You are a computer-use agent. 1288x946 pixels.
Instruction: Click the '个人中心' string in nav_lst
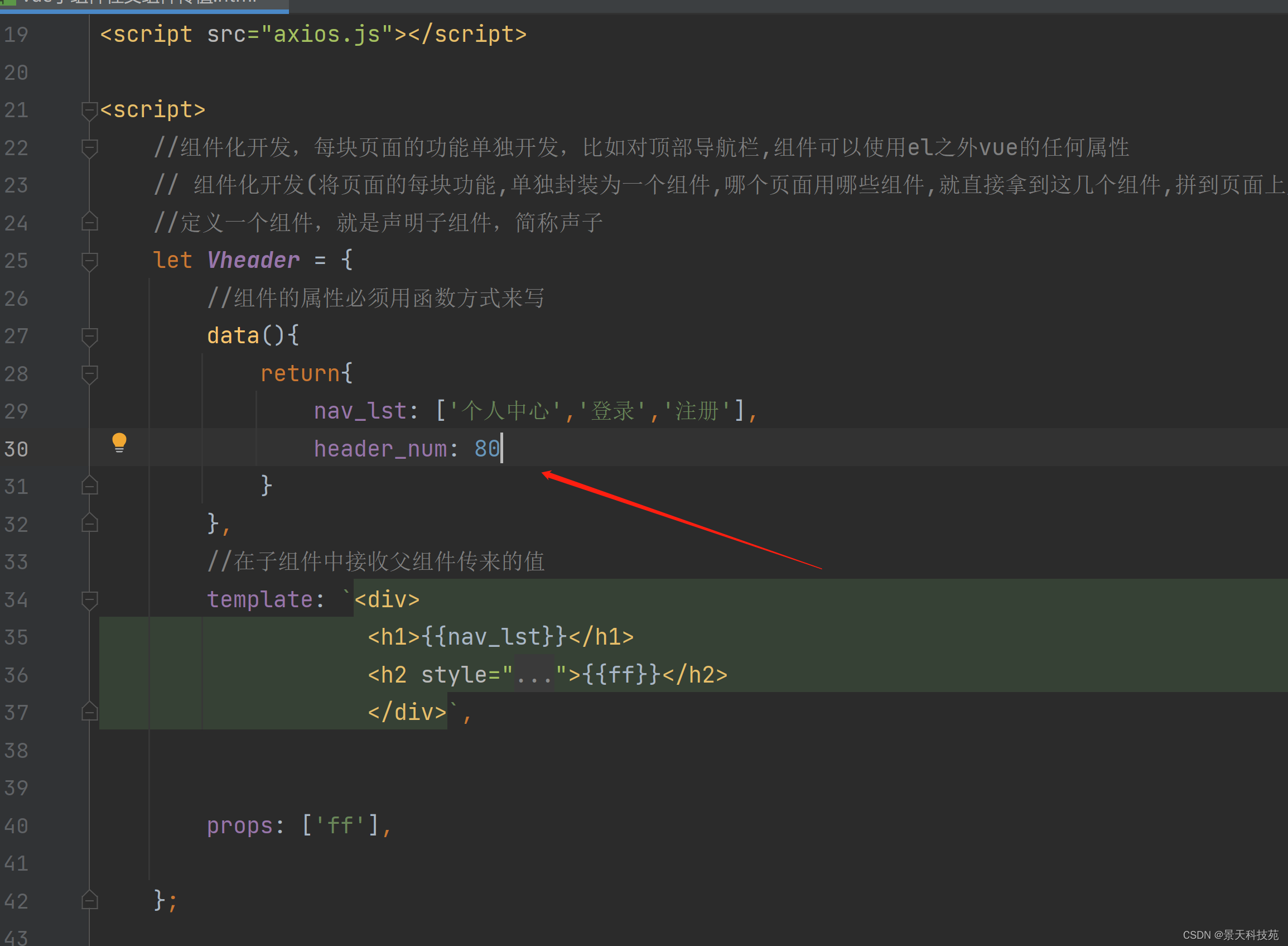pyautogui.click(x=505, y=411)
